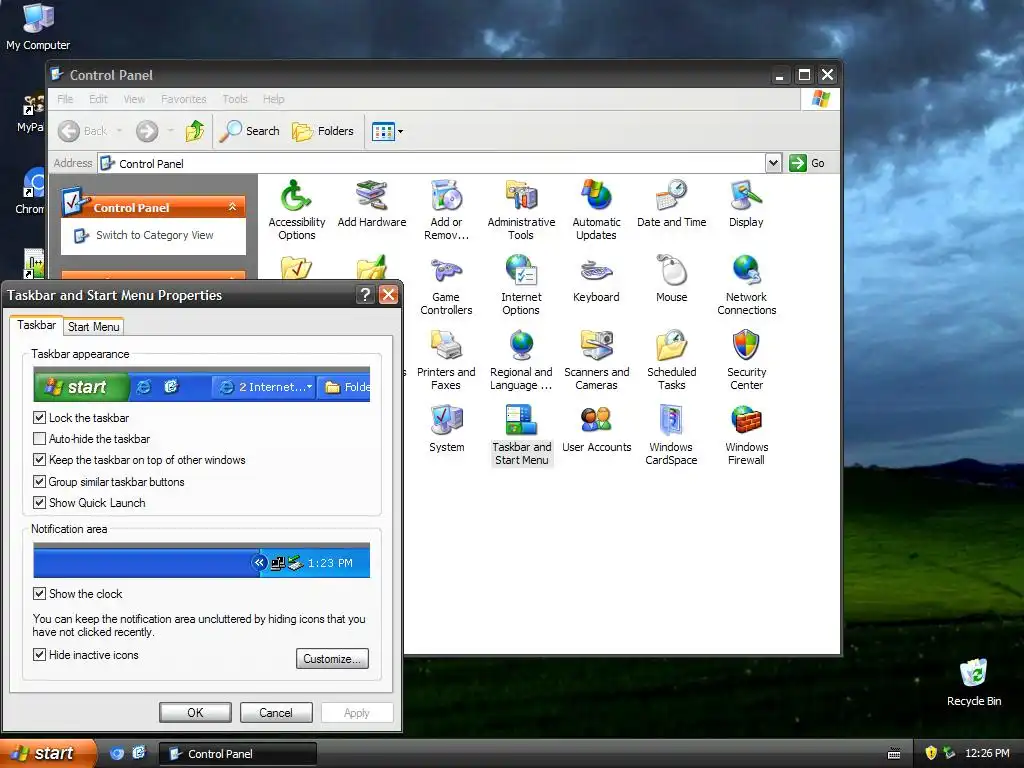Toggle Show the clock checkbox
This screenshot has height=768, width=1024.
pyautogui.click(x=39, y=594)
